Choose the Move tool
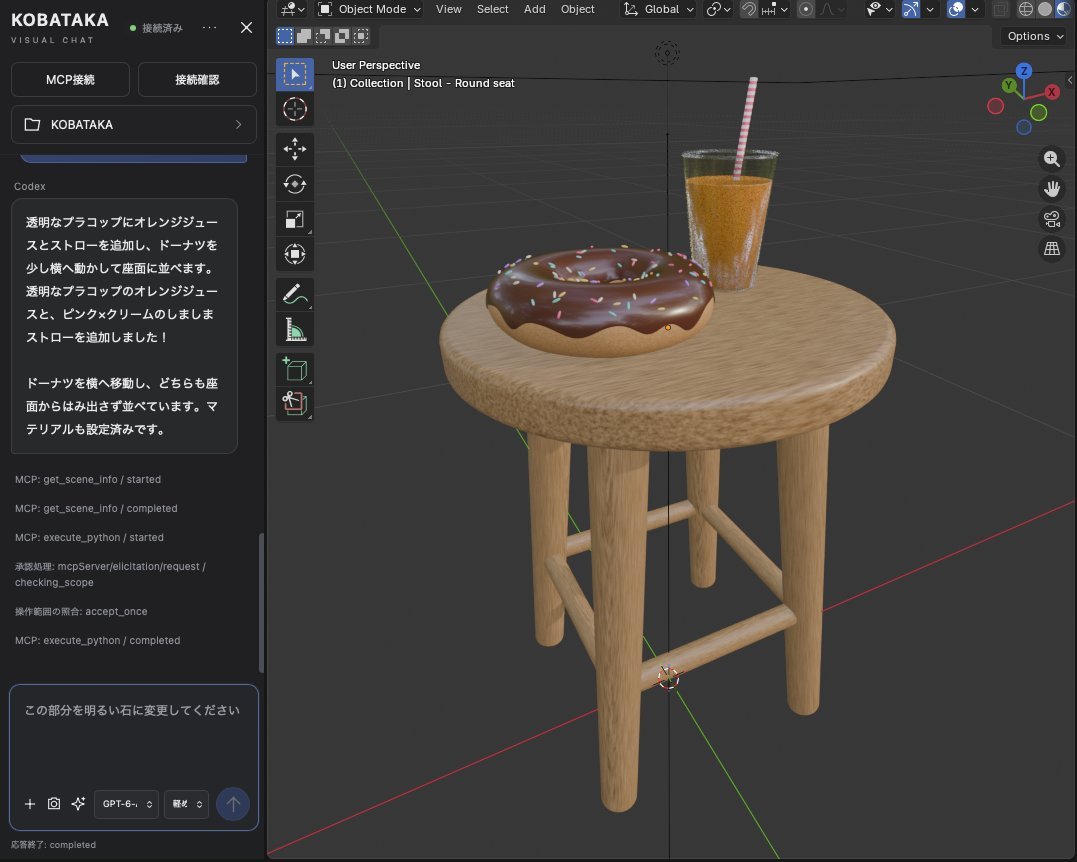This screenshot has height=862, width=1077. [x=295, y=149]
